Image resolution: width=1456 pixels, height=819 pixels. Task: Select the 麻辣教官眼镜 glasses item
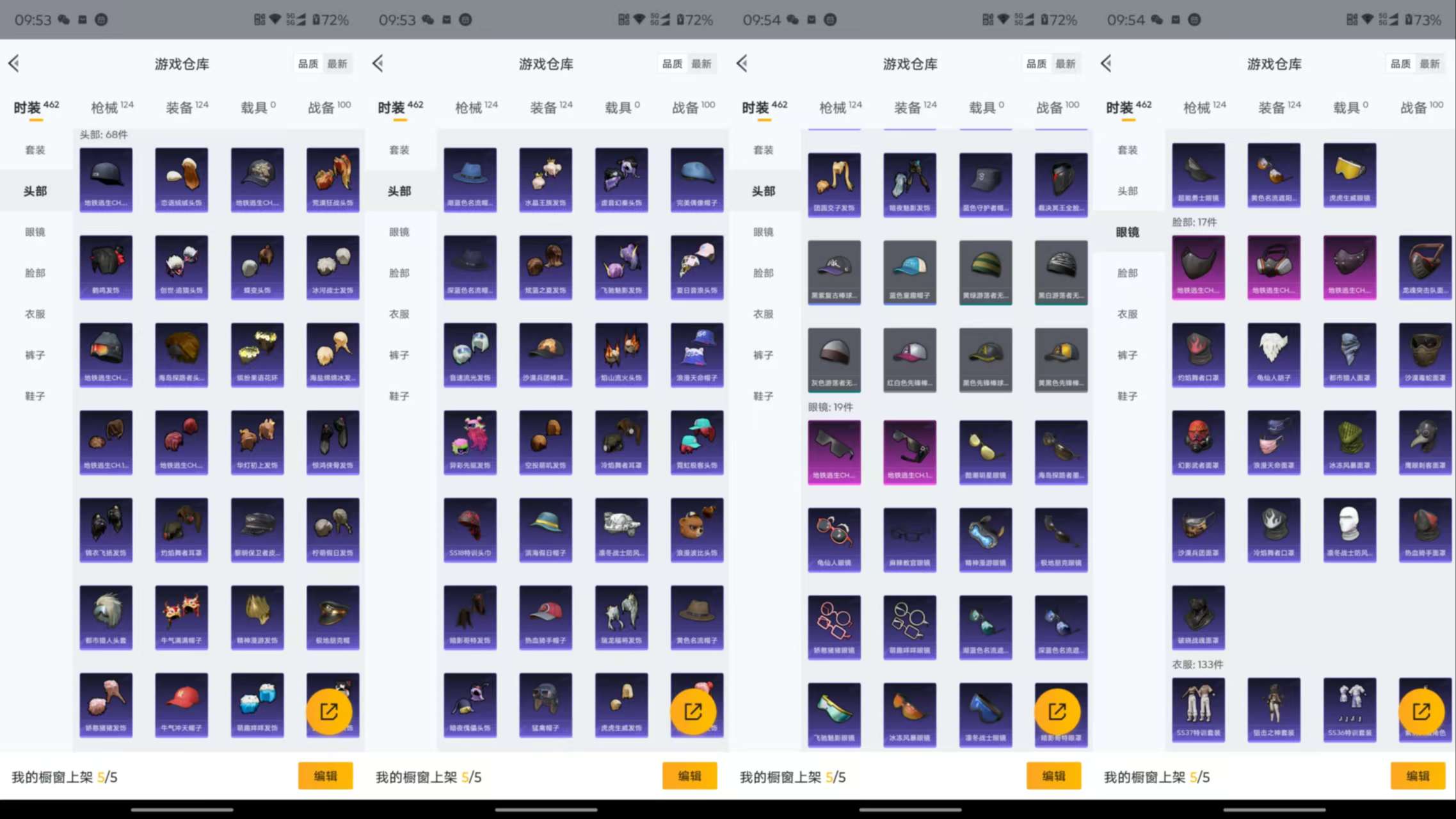pos(909,540)
